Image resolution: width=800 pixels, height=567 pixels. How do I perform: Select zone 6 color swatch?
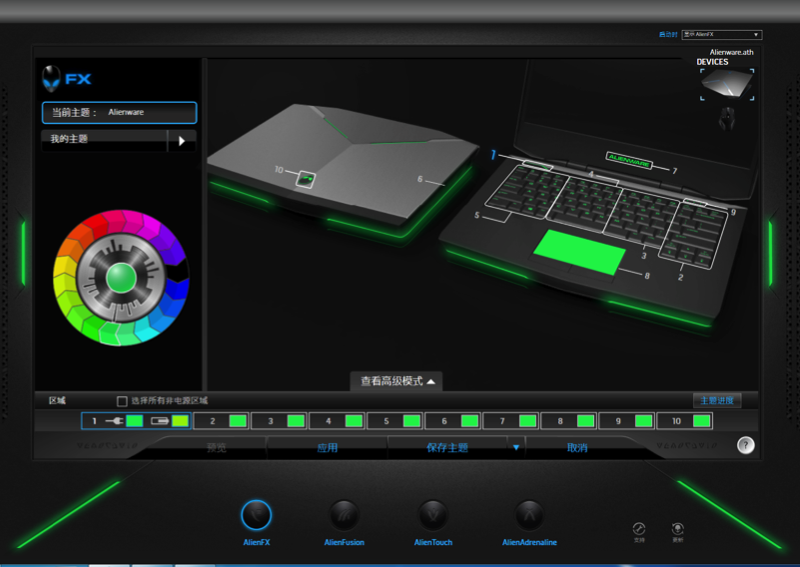click(x=469, y=421)
